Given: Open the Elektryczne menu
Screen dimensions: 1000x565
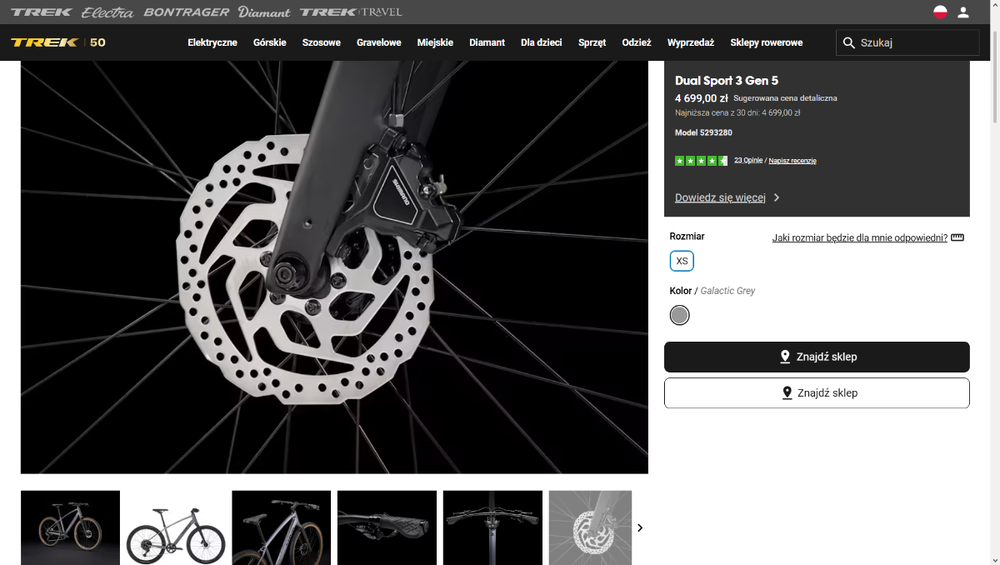Looking at the screenshot, I should tap(212, 43).
